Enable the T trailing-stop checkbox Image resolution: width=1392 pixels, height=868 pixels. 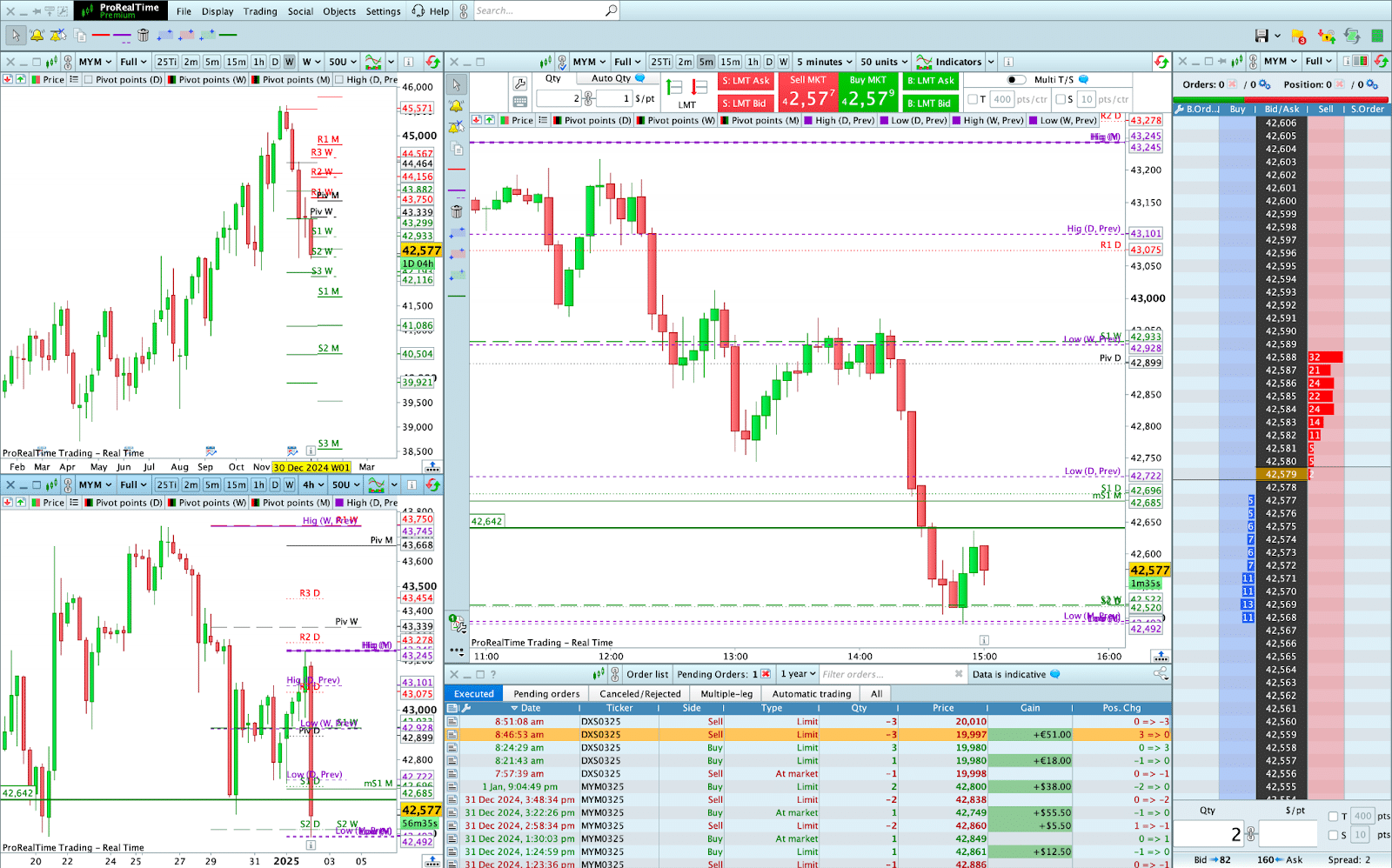[972, 98]
